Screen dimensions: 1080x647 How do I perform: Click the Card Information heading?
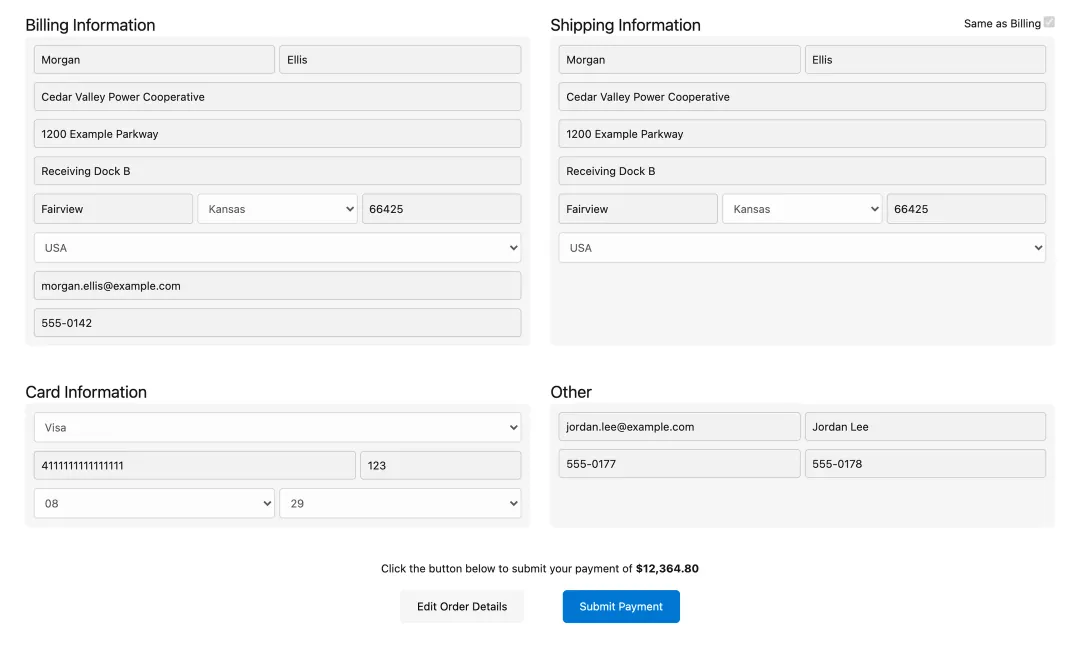coord(86,392)
